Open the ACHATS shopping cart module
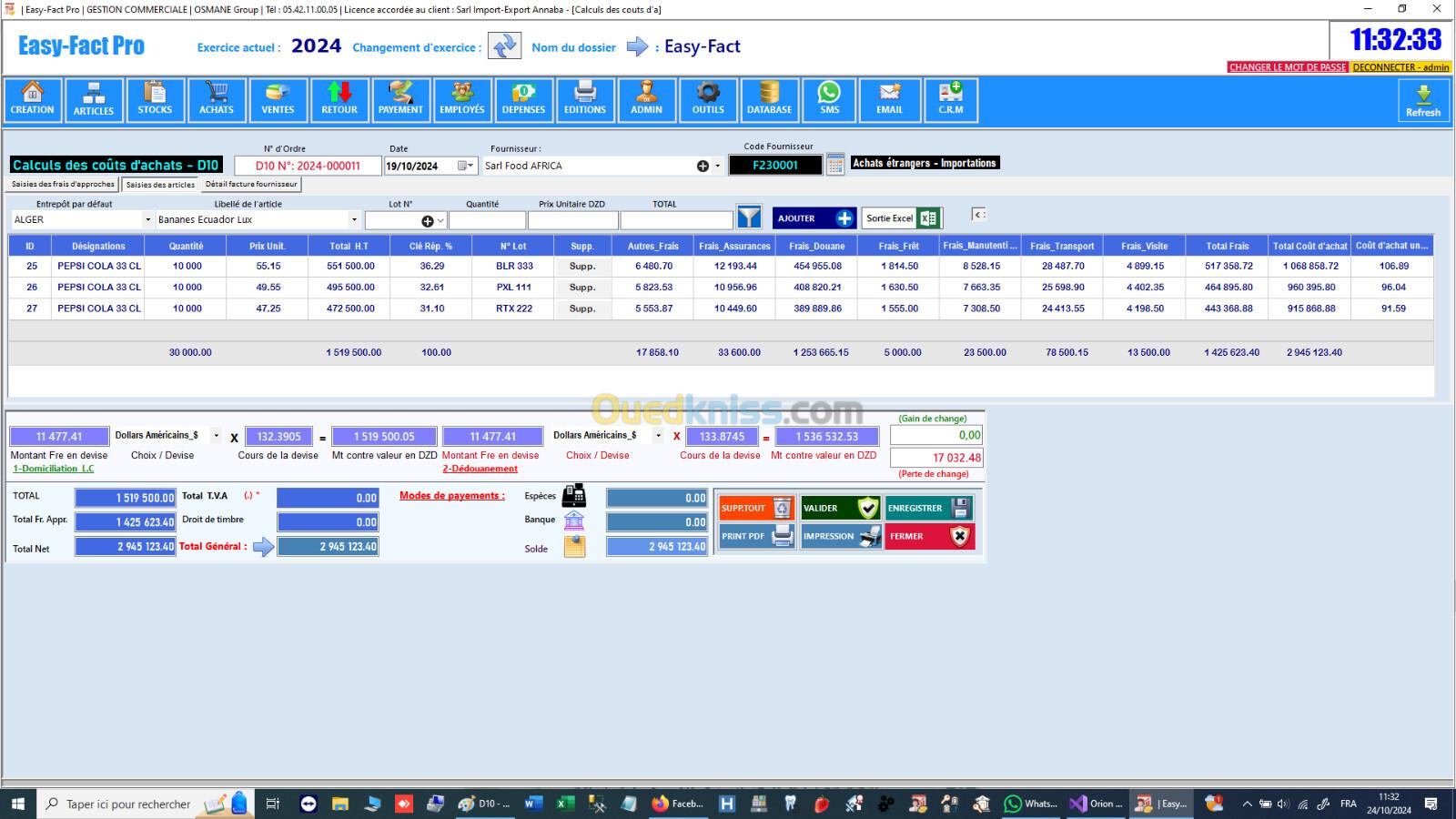Viewport: 1456px width, 819px height. [x=216, y=99]
